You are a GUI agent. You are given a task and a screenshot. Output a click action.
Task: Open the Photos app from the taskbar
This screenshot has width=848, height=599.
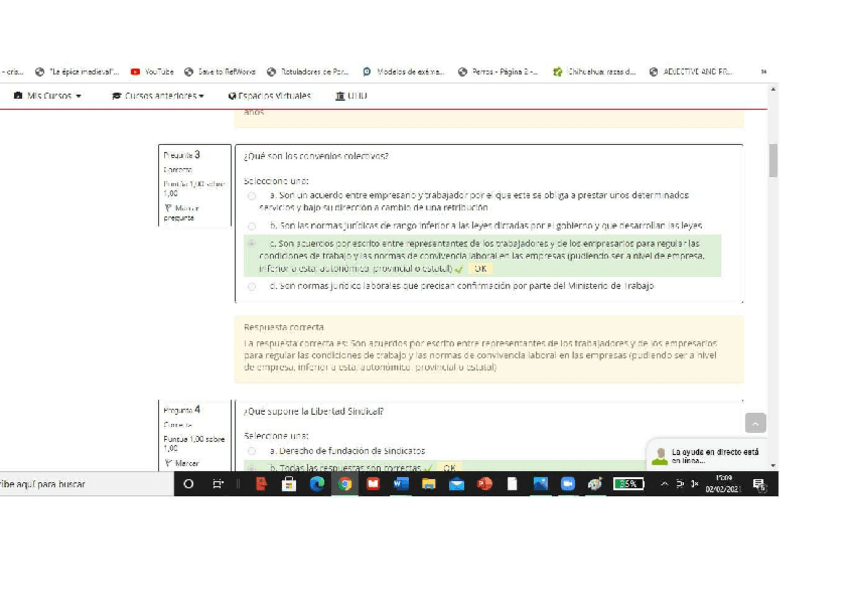click(x=540, y=484)
